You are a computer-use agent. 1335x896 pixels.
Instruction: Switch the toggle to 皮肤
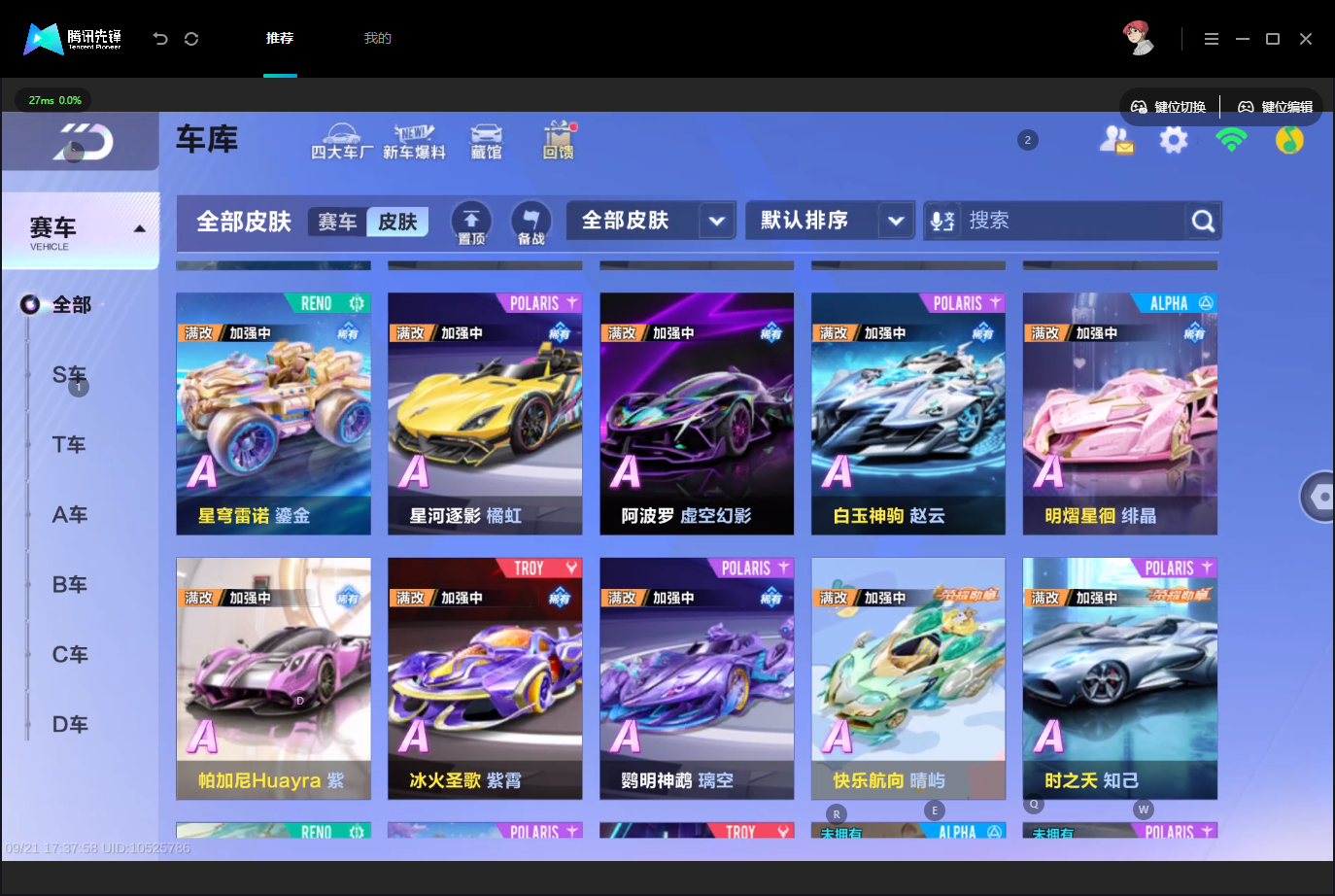(x=397, y=222)
